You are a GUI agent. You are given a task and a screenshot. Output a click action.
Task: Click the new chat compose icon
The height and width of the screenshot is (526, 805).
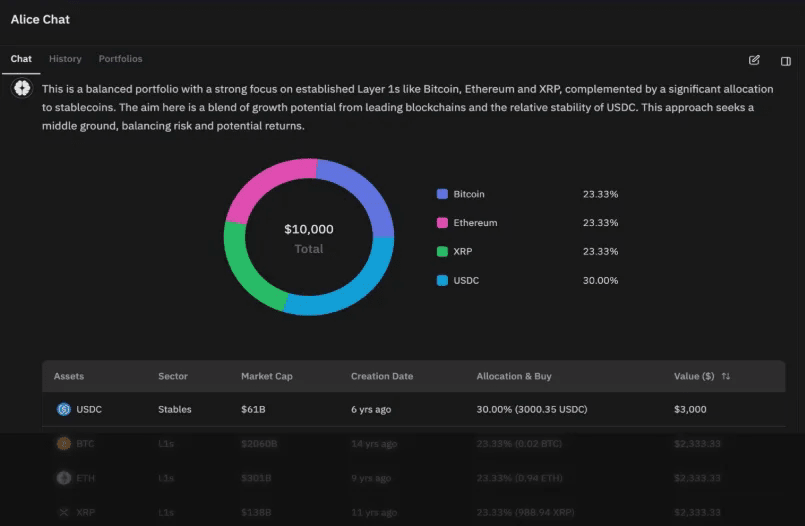[x=754, y=60]
